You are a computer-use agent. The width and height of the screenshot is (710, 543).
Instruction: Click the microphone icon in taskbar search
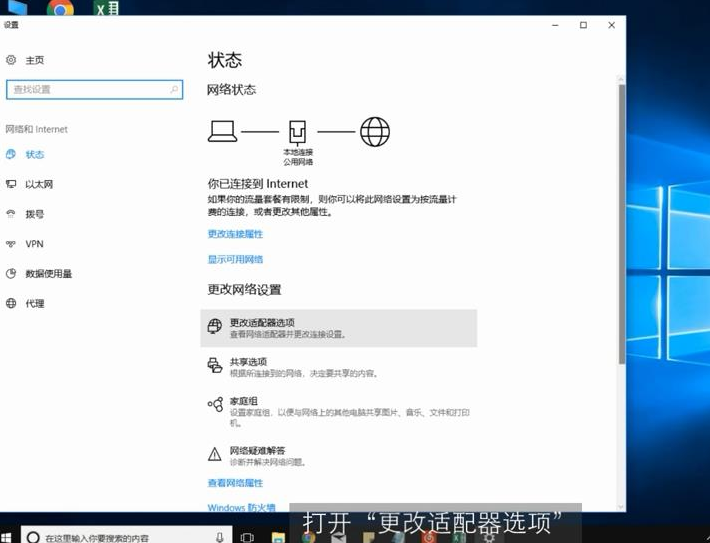tap(220, 538)
